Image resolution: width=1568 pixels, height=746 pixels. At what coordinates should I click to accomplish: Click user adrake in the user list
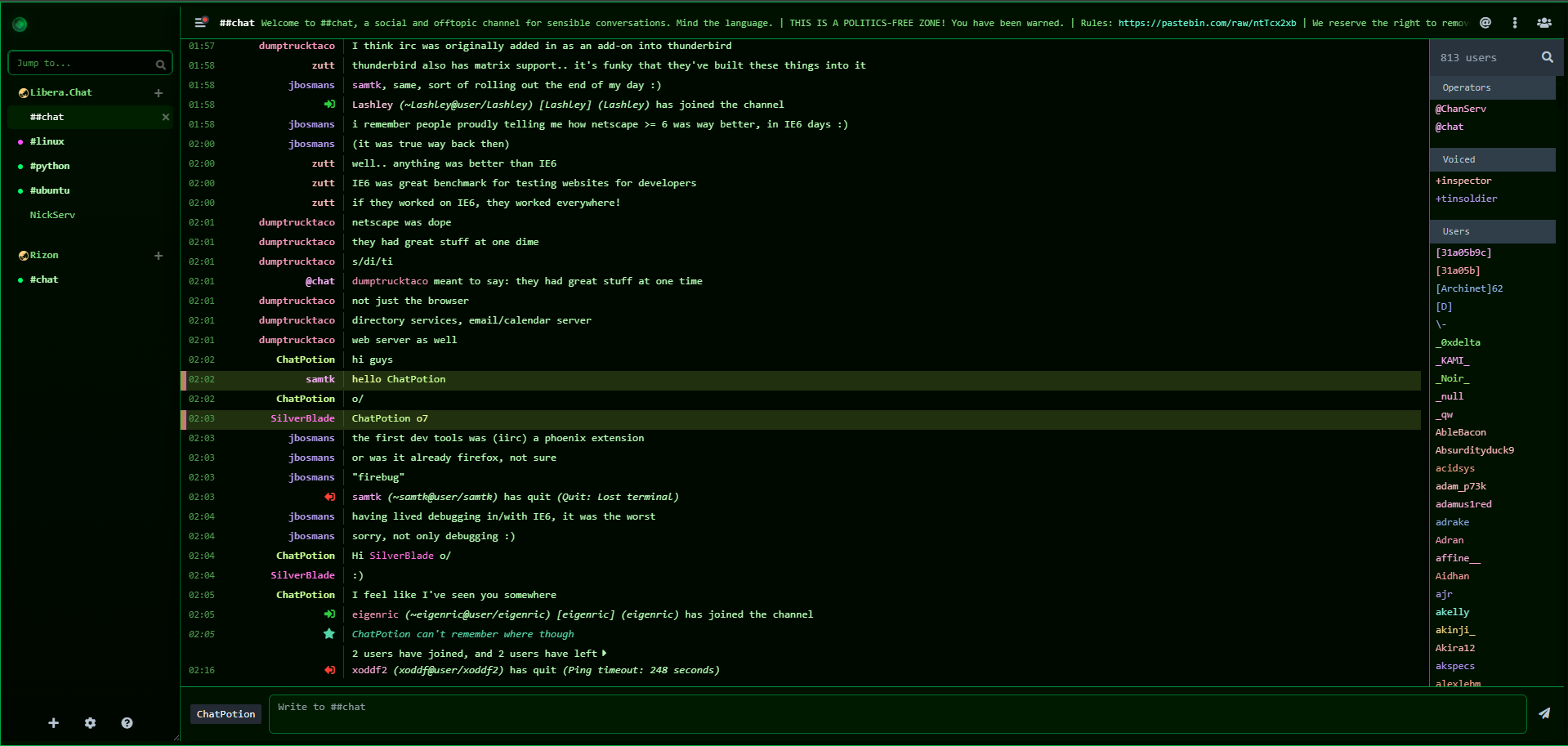[x=1452, y=522]
